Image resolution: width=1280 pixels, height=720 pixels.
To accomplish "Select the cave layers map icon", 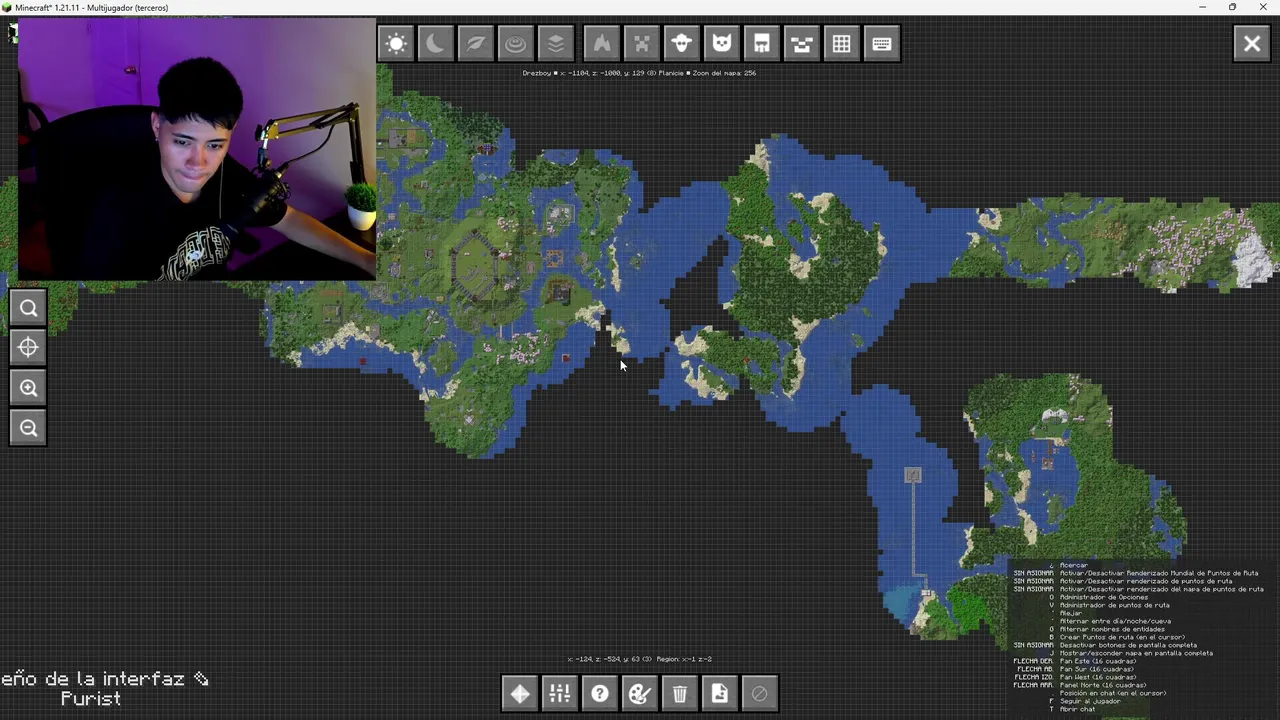I will 556,44.
